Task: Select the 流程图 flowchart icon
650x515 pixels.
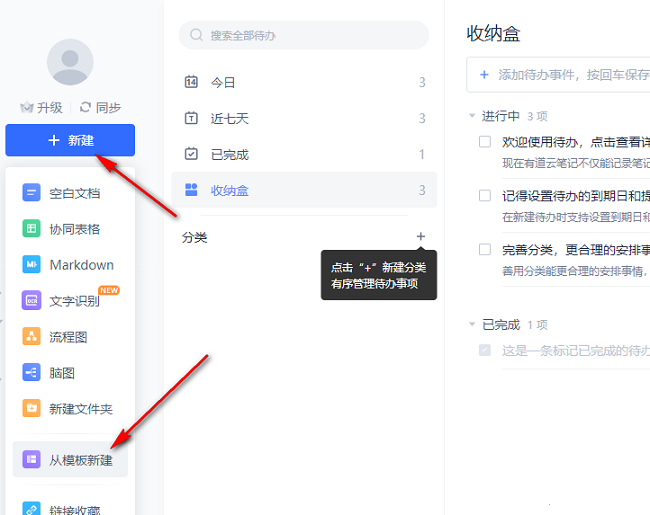Action: pyautogui.click(x=31, y=337)
